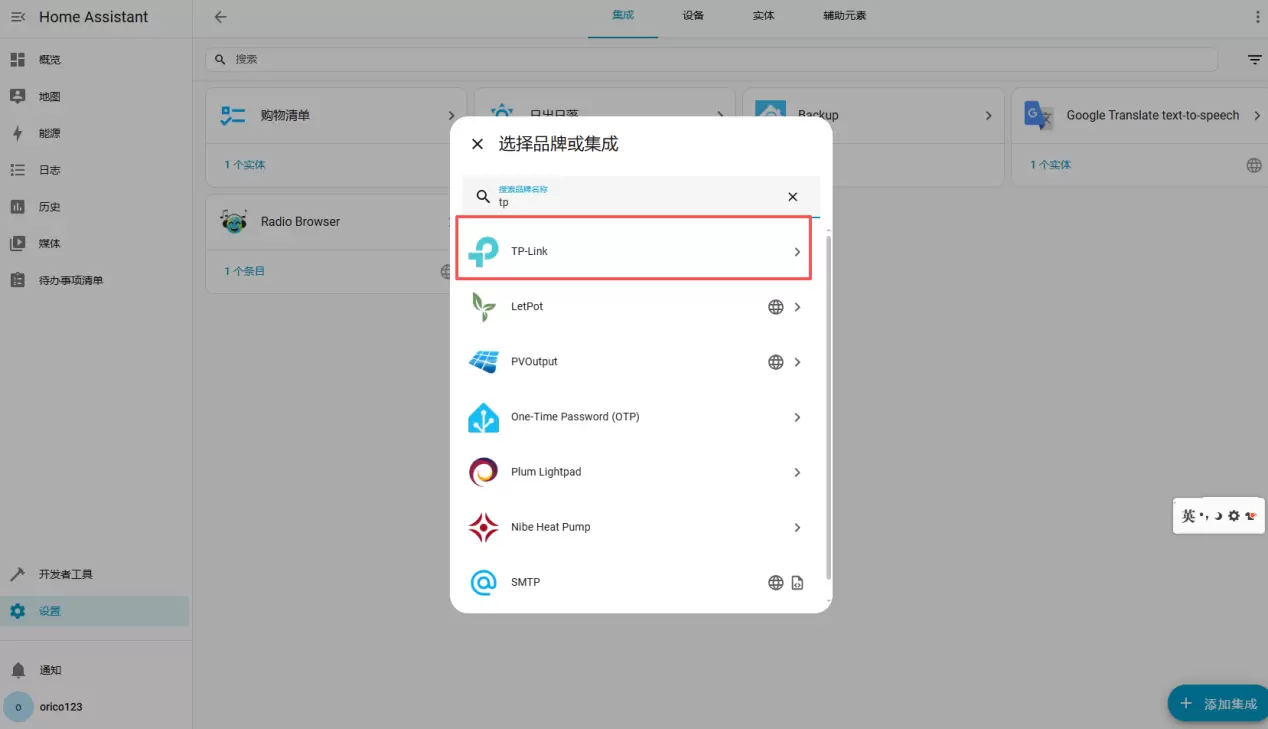Image resolution: width=1268 pixels, height=729 pixels.
Task: Collapse the Home Assistant sidebar menu
Action: click(18, 17)
